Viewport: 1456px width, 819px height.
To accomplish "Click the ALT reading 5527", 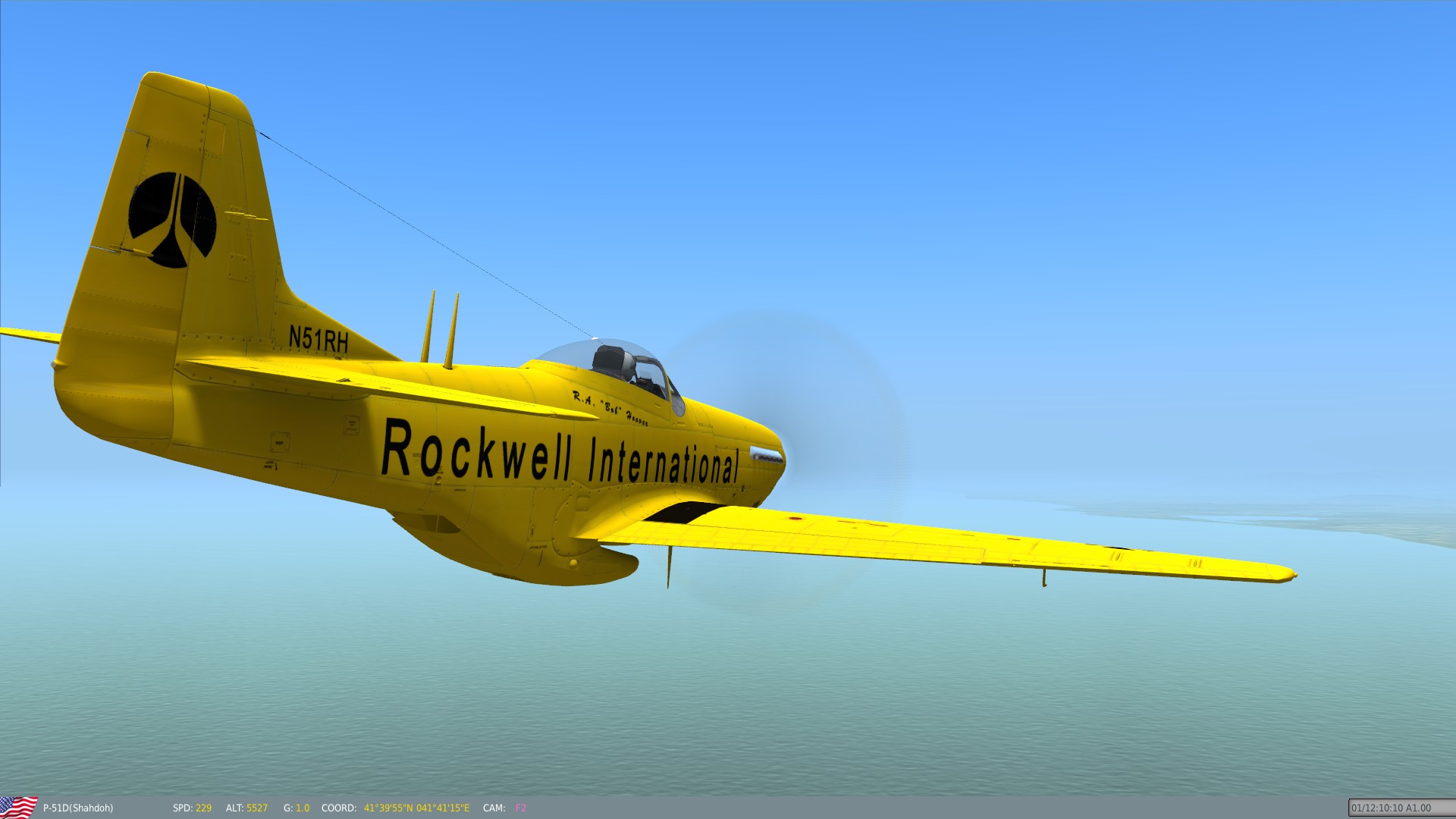I will [x=257, y=808].
